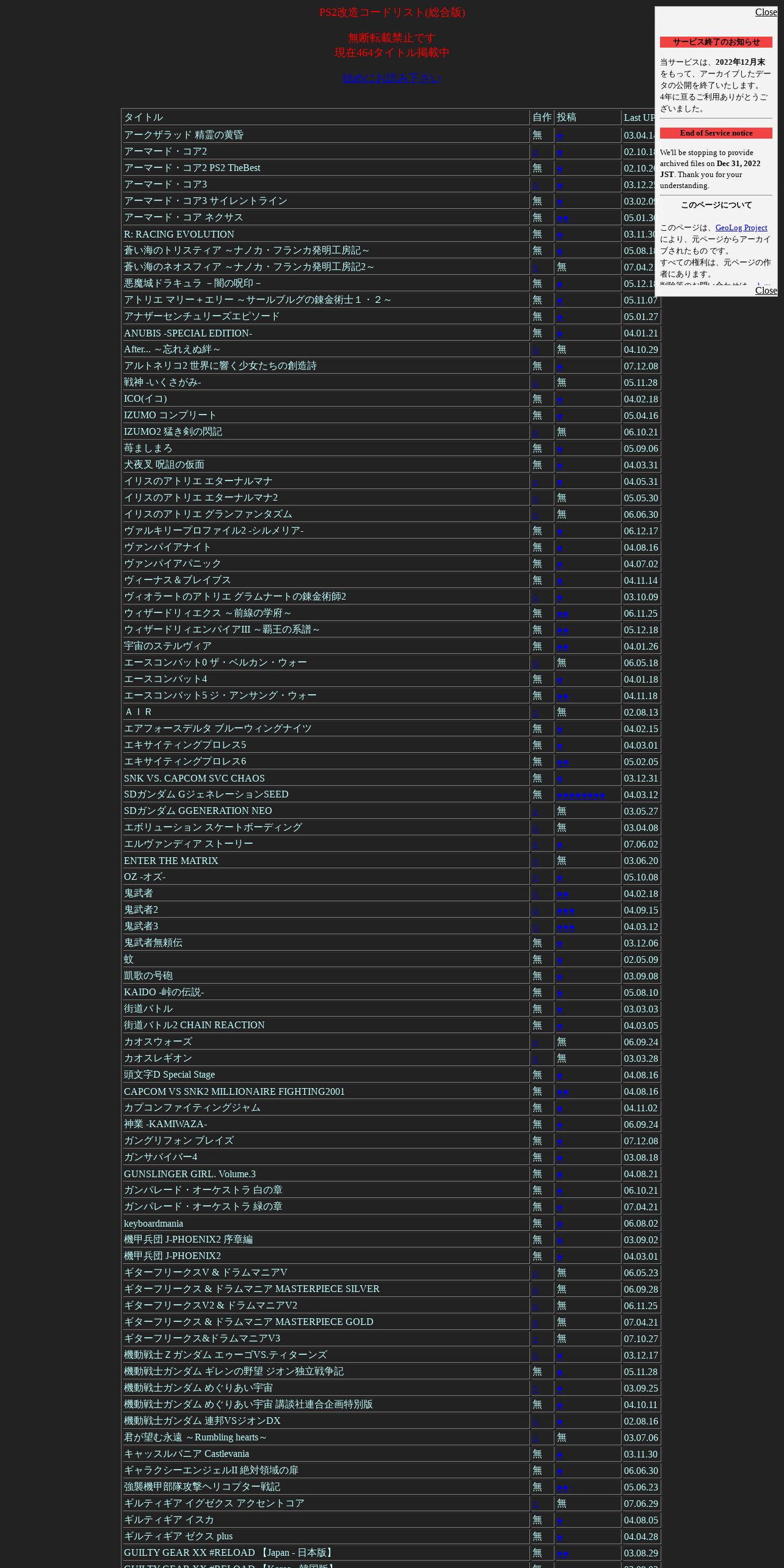Open 自作 link for ギターフリークス&ドラムマニアV3

pyautogui.click(x=535, y=1339)
